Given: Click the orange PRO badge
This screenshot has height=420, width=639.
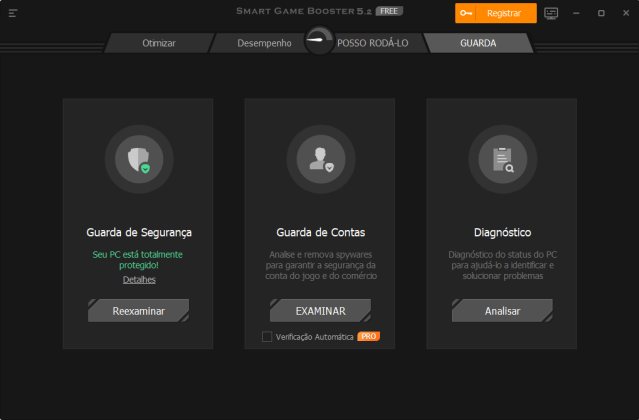Looking at the screenshot, I should 368,336.
